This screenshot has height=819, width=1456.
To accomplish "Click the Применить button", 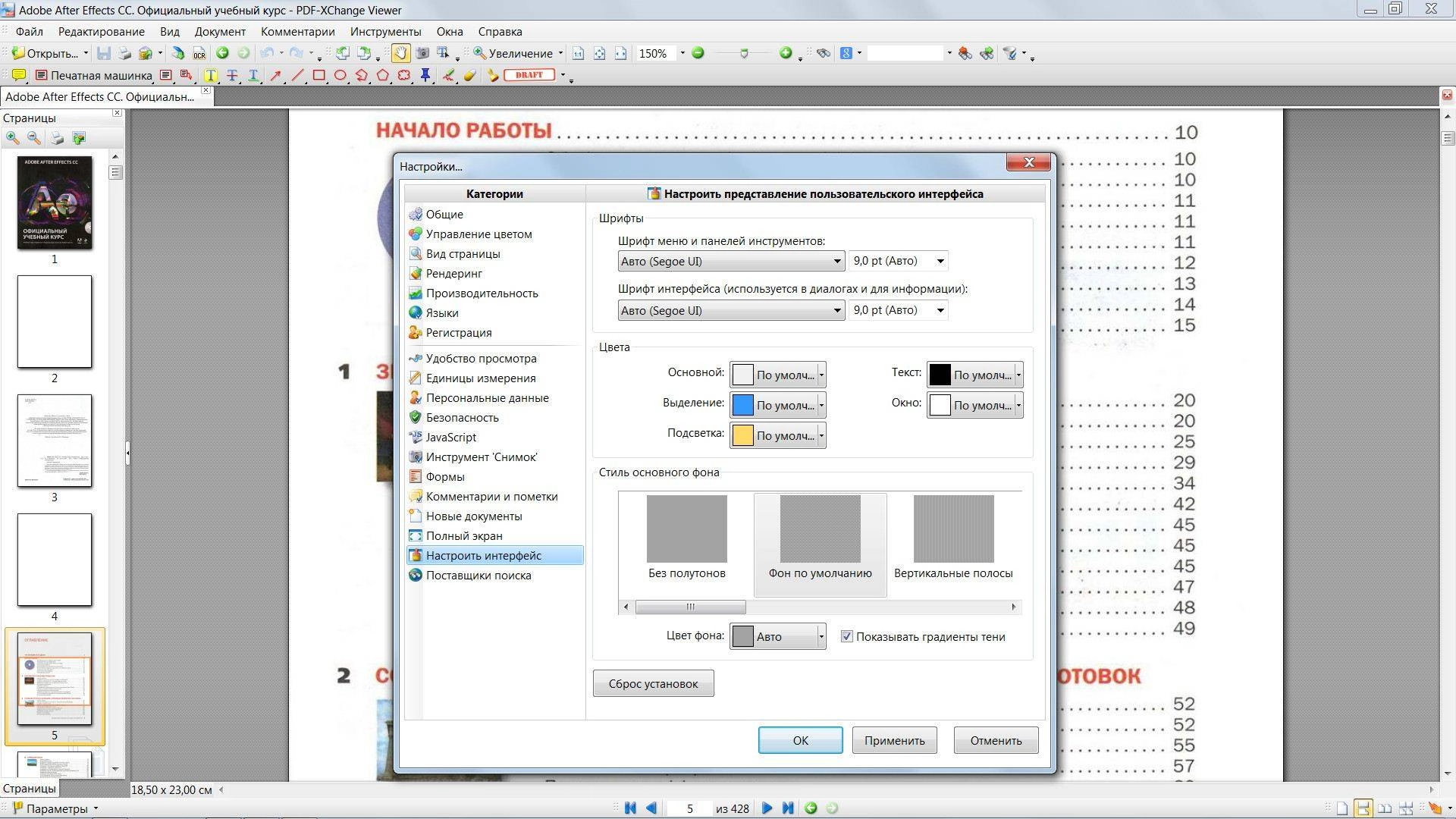I will point(894,741).
